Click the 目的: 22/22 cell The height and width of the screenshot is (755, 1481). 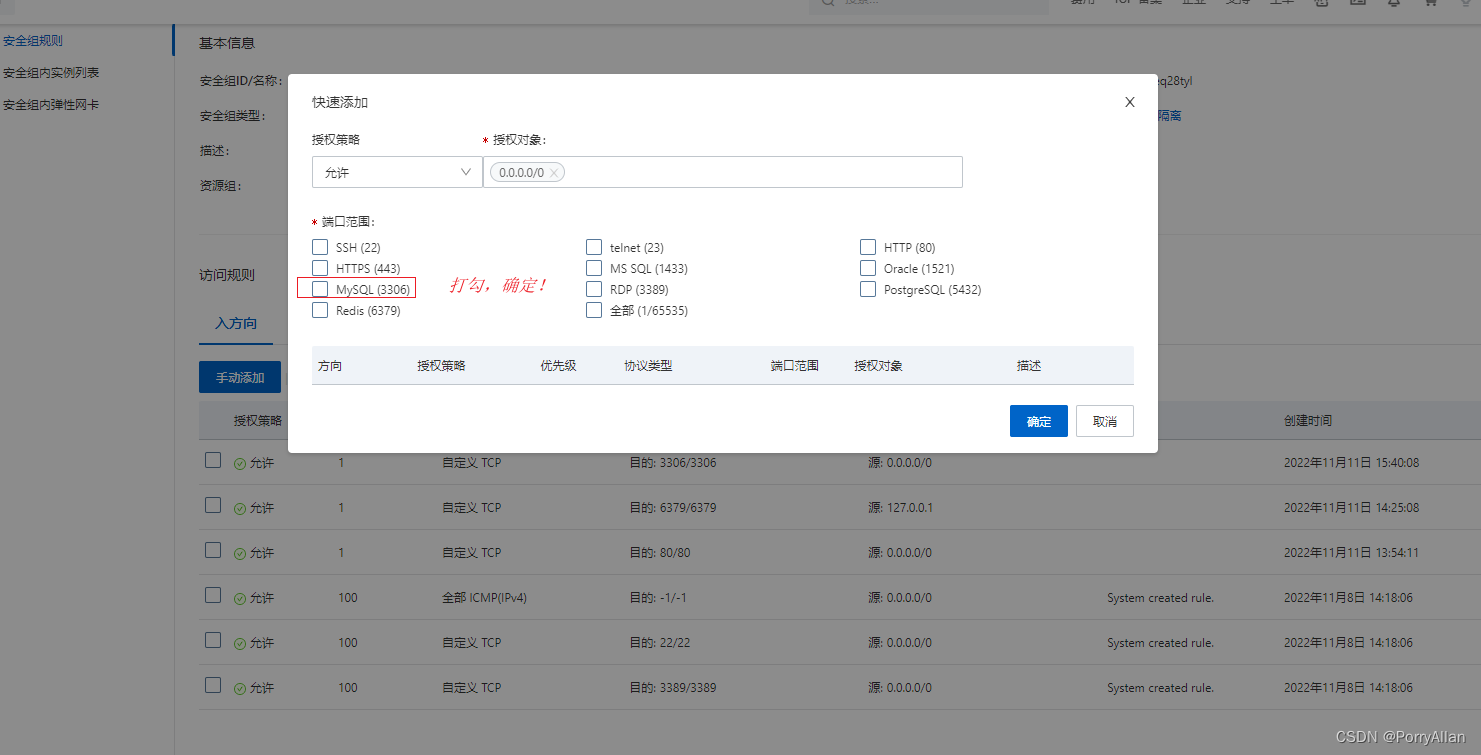pos(660,643)
